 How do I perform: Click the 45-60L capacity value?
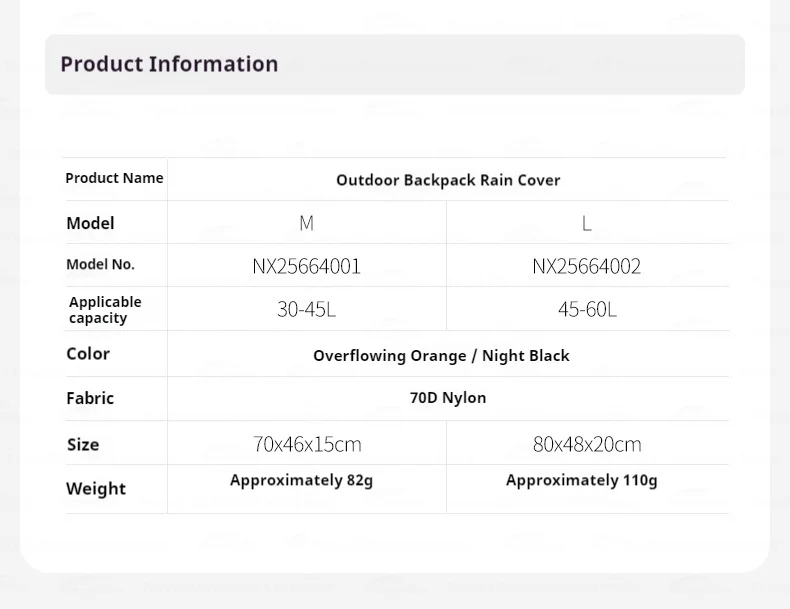coord(587,310)
